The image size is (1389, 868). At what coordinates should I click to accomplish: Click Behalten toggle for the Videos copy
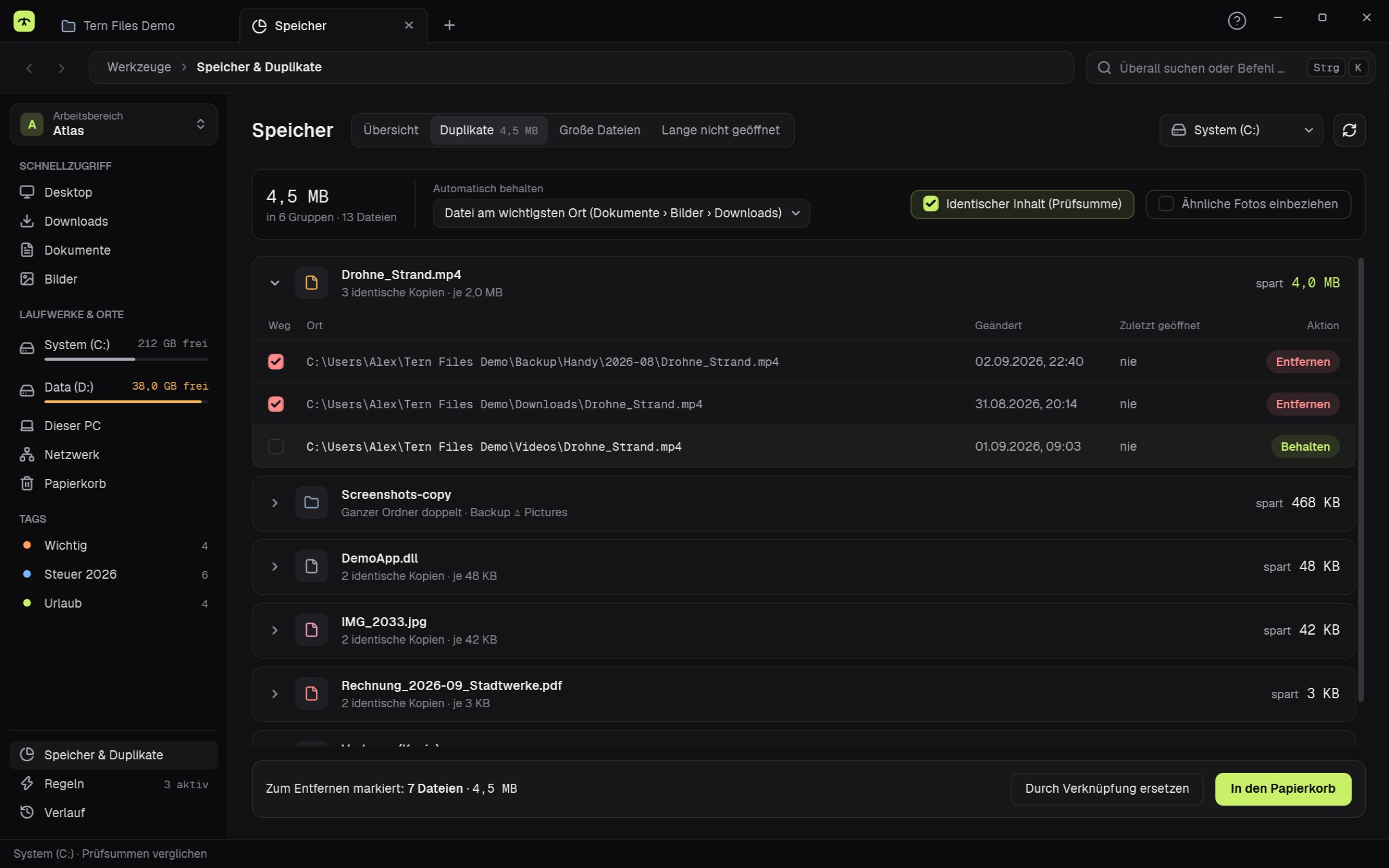tap(1305, 447)
